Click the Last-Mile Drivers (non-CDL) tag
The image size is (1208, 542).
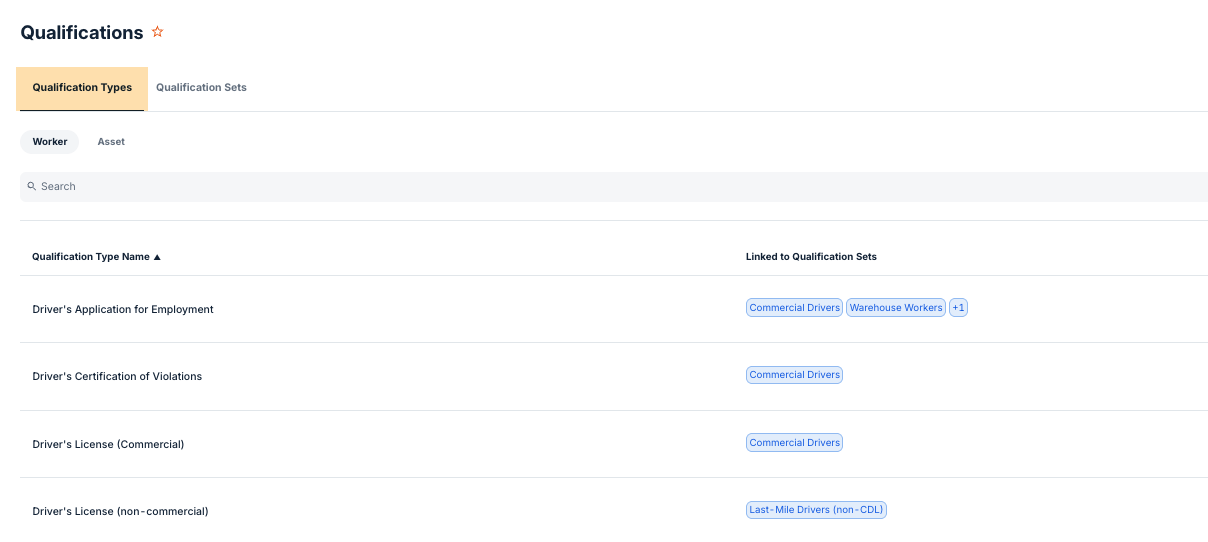[x=817, y=510]
